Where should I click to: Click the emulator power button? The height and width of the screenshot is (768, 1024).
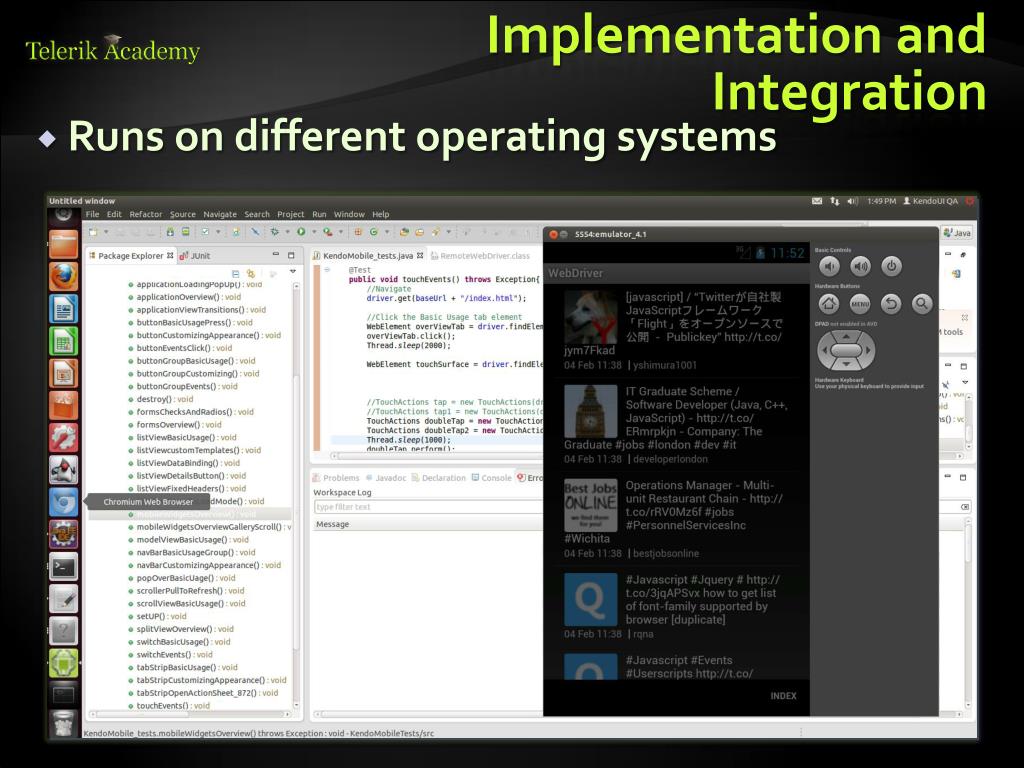point(891,266)
